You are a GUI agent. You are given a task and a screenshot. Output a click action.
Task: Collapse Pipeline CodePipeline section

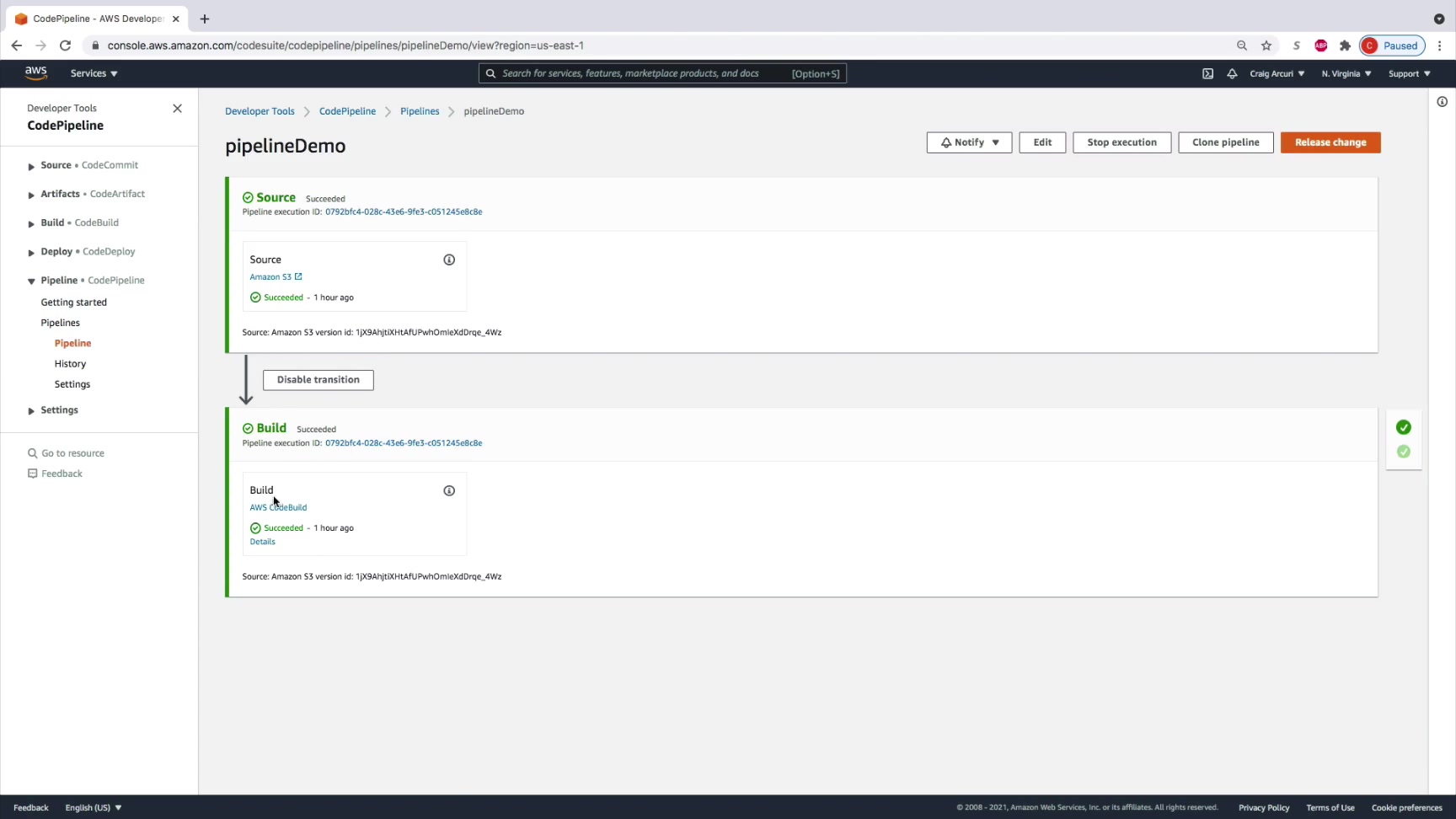tap(31, 281)
